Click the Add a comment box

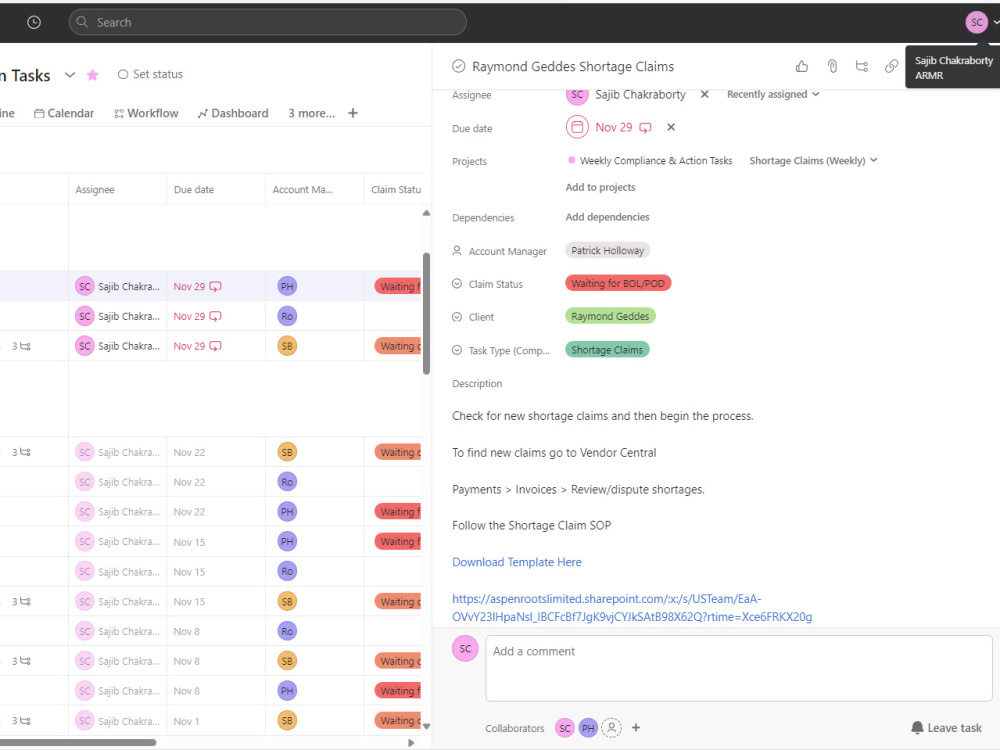[739, 668]
